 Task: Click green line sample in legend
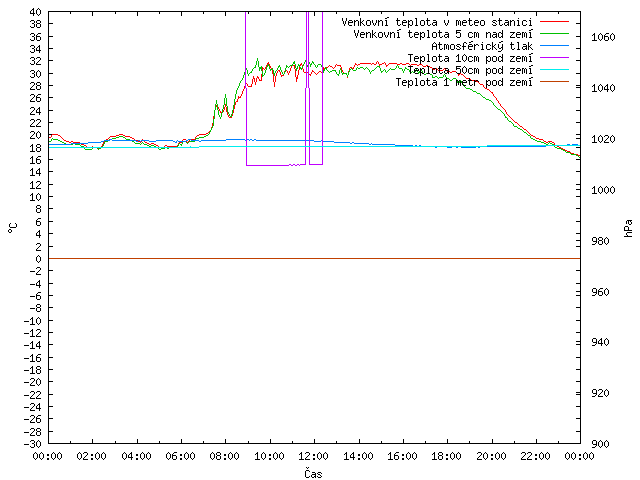point(554,33)
